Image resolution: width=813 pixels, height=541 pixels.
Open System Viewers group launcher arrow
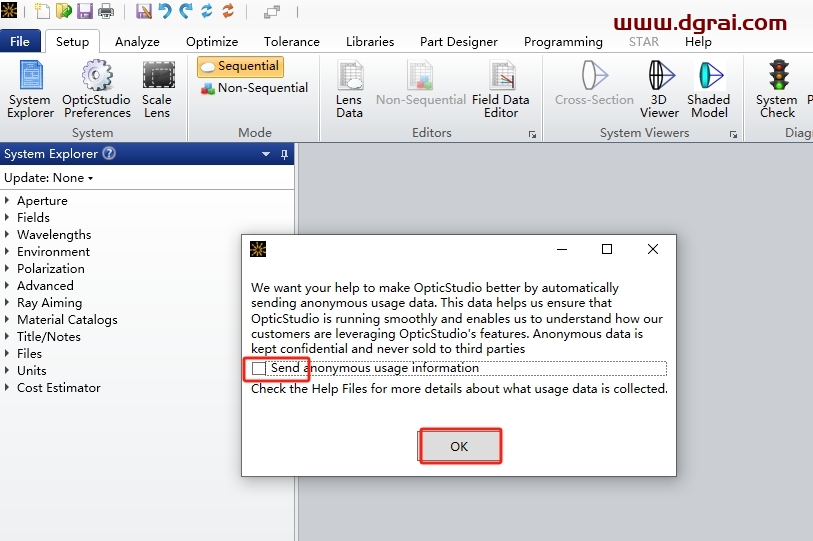[733, 134]
